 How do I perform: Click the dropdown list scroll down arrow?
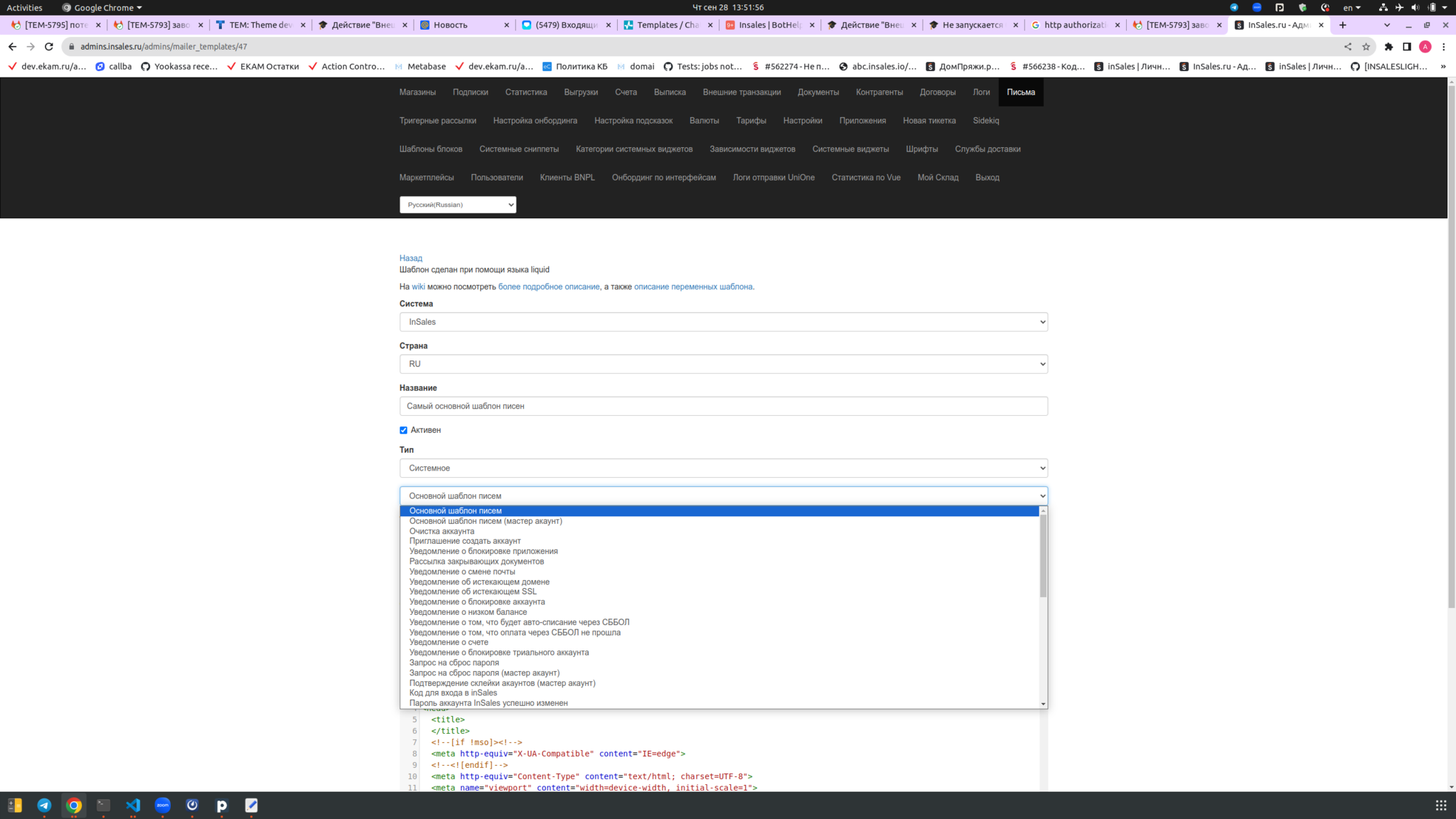[x=1043, y=704]
